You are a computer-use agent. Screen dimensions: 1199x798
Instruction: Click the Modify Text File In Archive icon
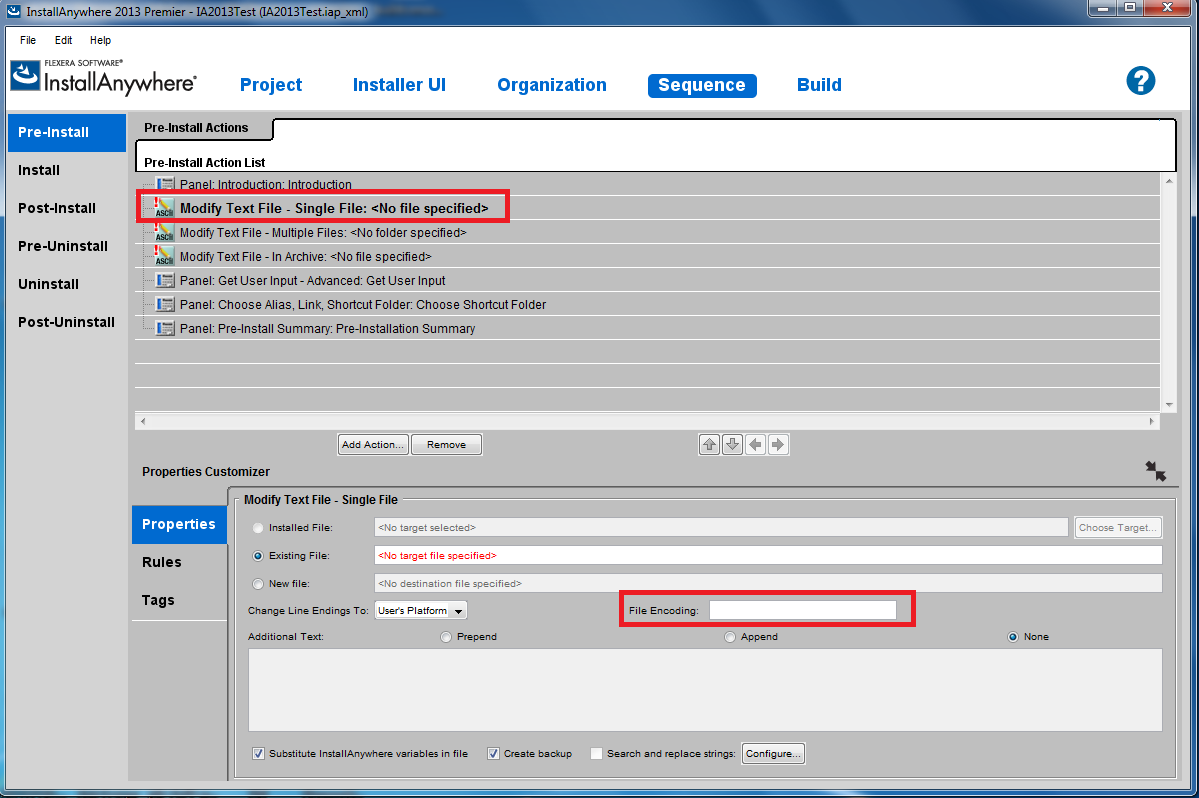(164, 256)
